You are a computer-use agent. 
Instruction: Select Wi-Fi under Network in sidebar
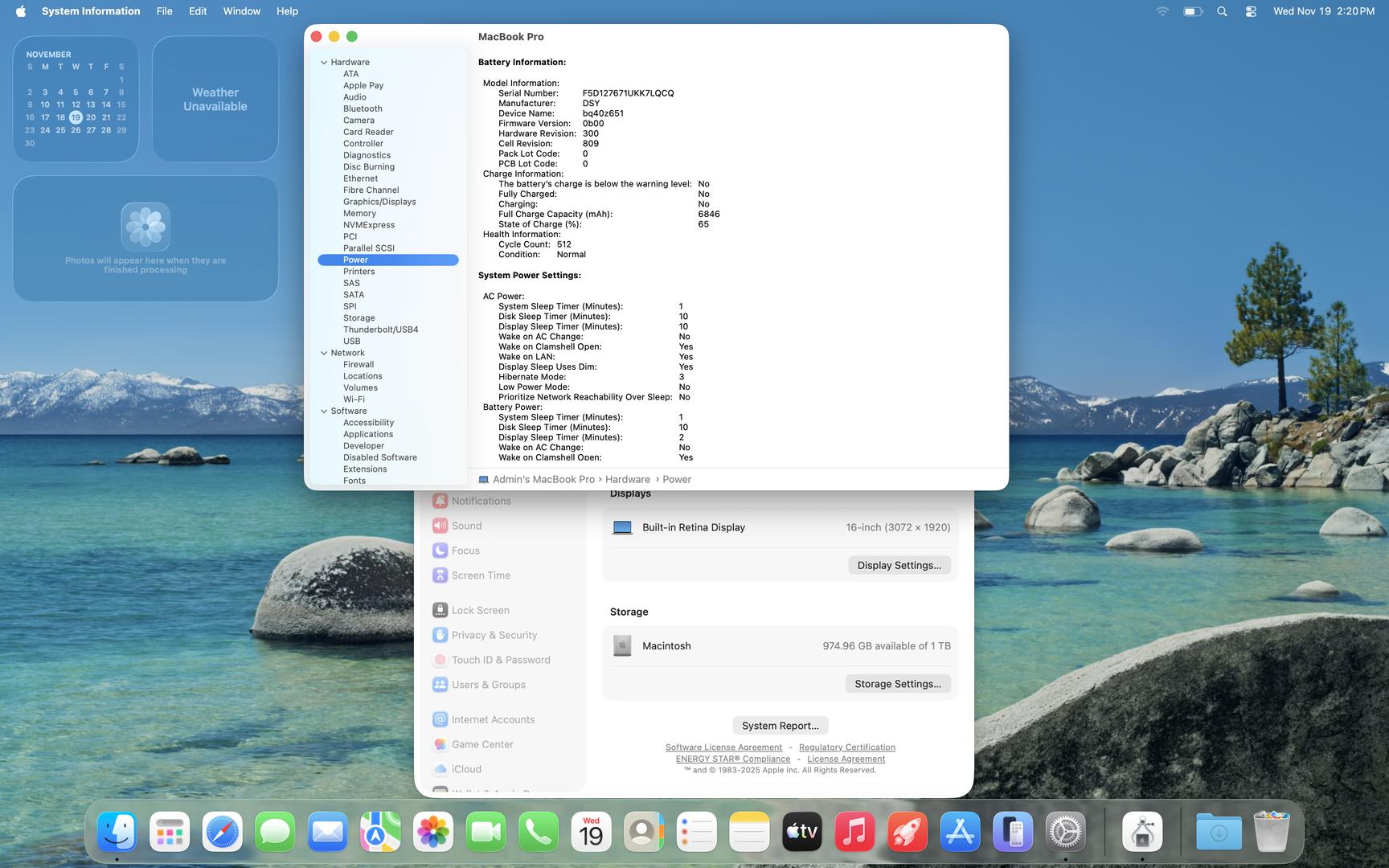(x=354, y=399)
